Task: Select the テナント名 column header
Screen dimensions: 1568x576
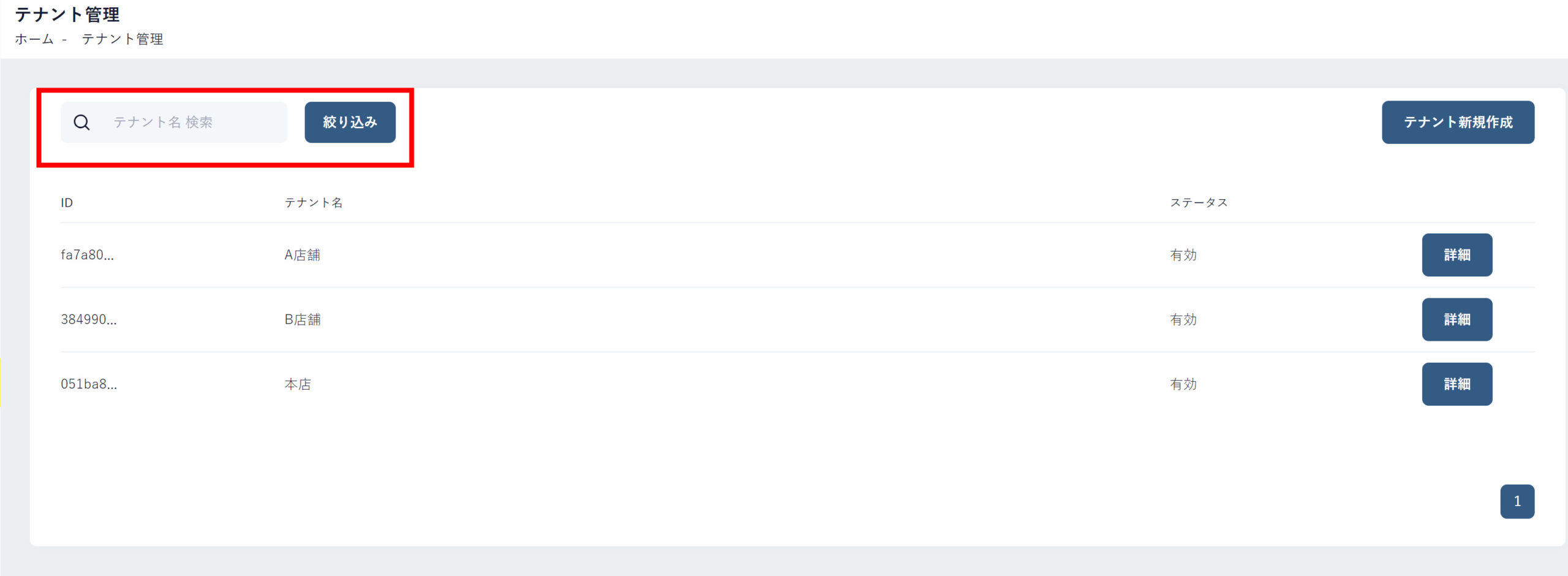Action: (314, 203)
